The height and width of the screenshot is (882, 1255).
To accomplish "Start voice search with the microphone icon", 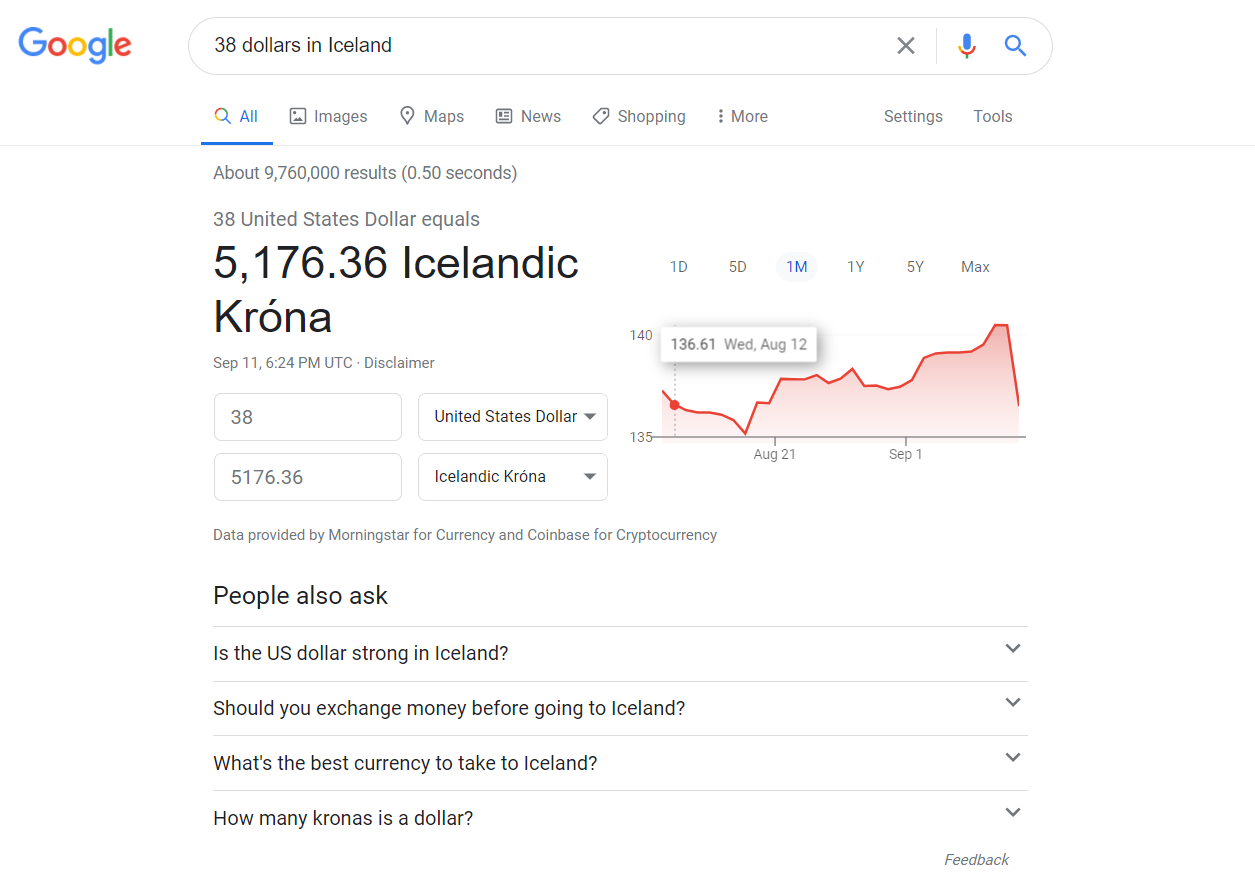I will tap(966, 45).
